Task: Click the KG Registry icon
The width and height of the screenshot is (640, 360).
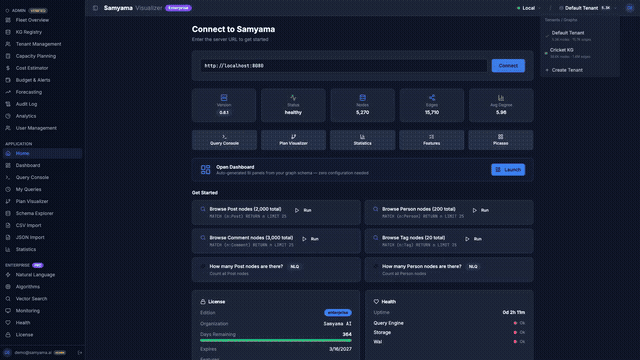Action: coord(8,32)
